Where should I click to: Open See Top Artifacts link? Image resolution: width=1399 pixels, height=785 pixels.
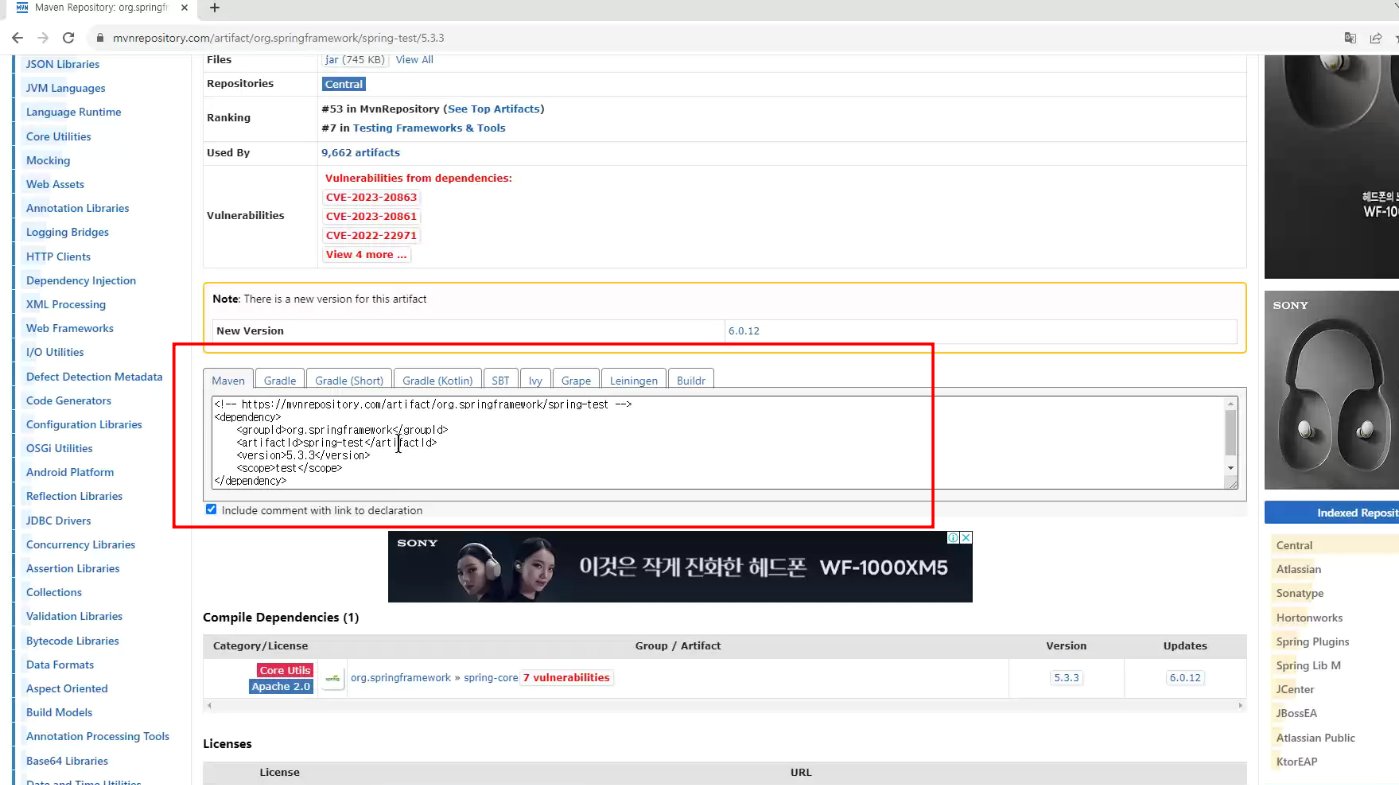coord(493,109)
